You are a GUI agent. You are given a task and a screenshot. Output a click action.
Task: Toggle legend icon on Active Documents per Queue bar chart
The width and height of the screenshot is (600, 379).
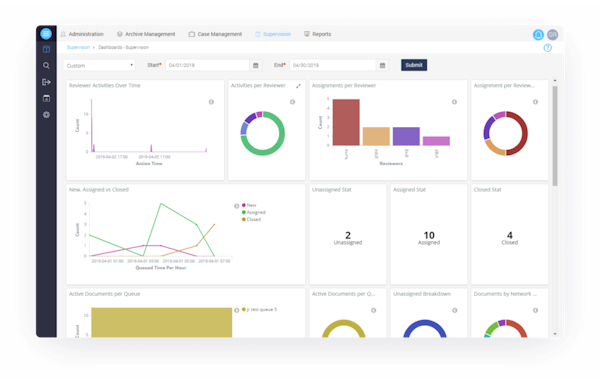click(x=236, y=310)
